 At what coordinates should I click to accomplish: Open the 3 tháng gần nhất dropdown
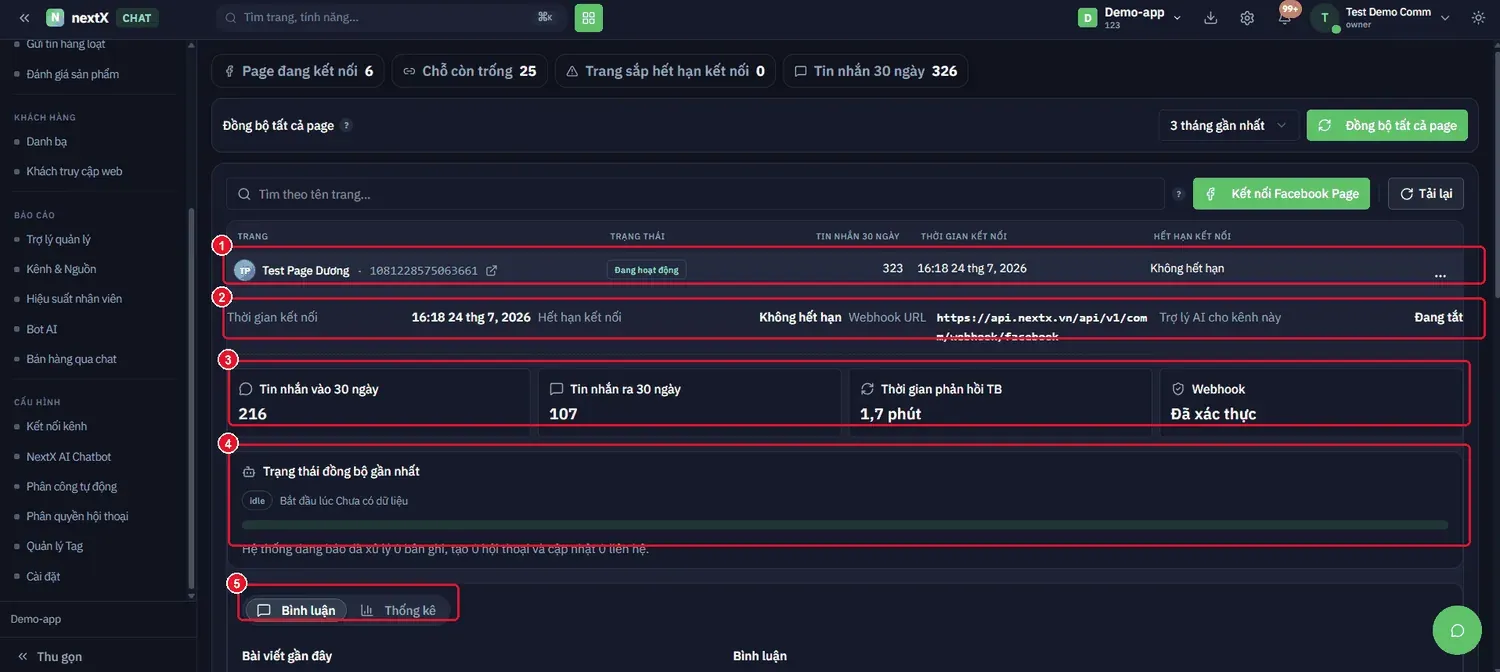[1228, 125]
